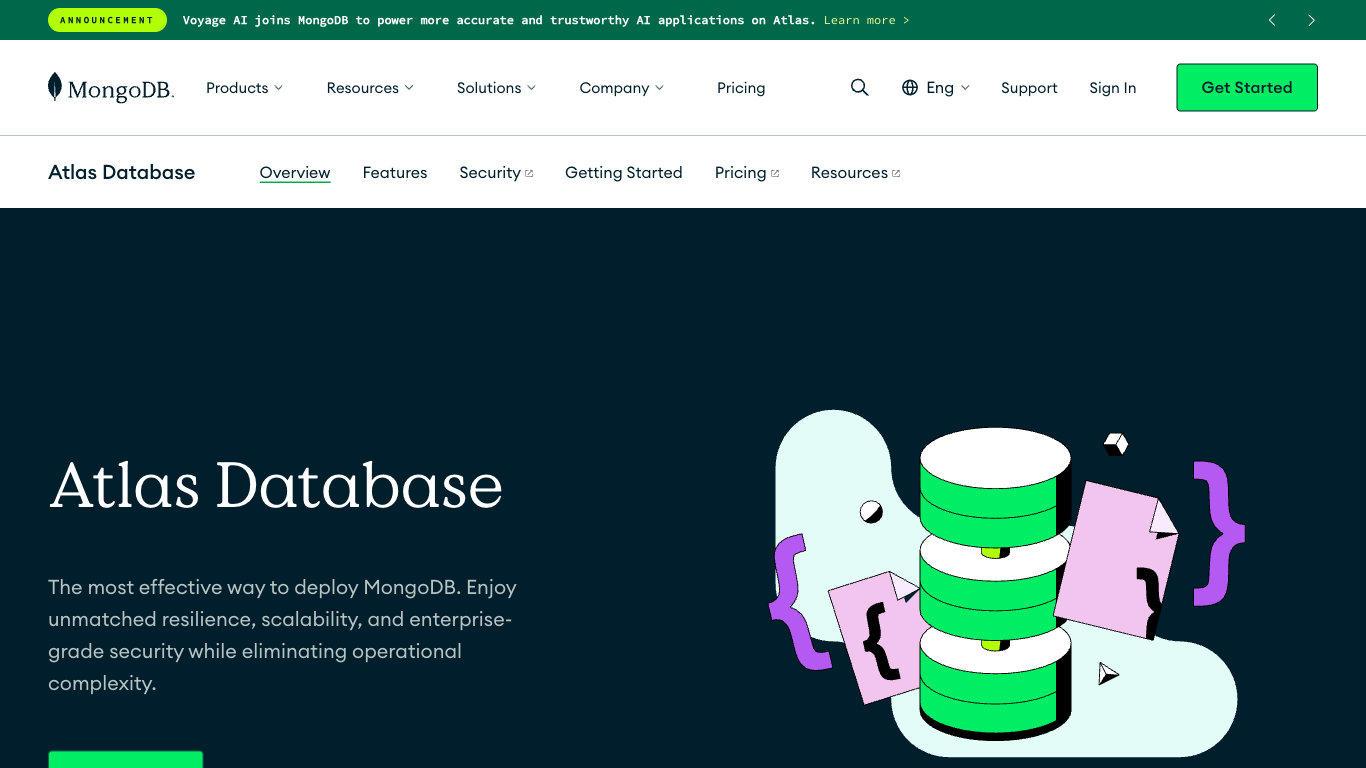Image resolution: width=1366 pixels, height=768 pixels.
Task: Expand the Products menu
Action: coord(244,88)
